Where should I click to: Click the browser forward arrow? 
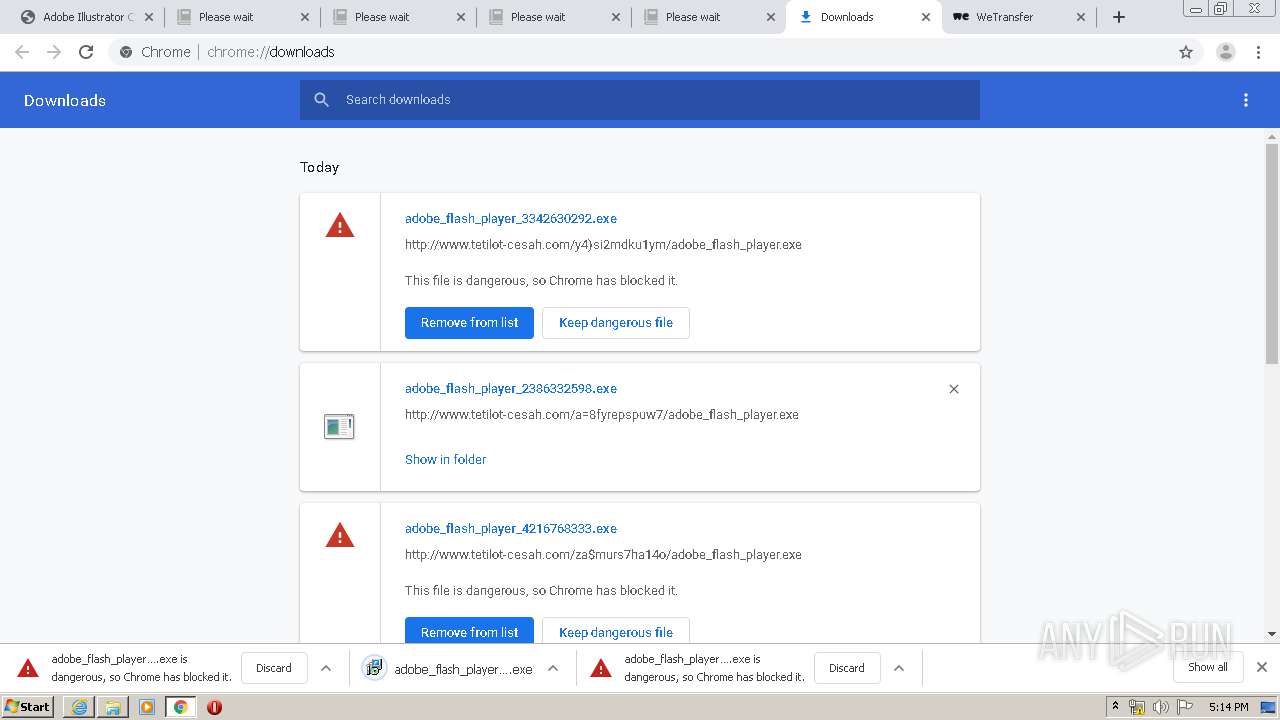point(54,52)
